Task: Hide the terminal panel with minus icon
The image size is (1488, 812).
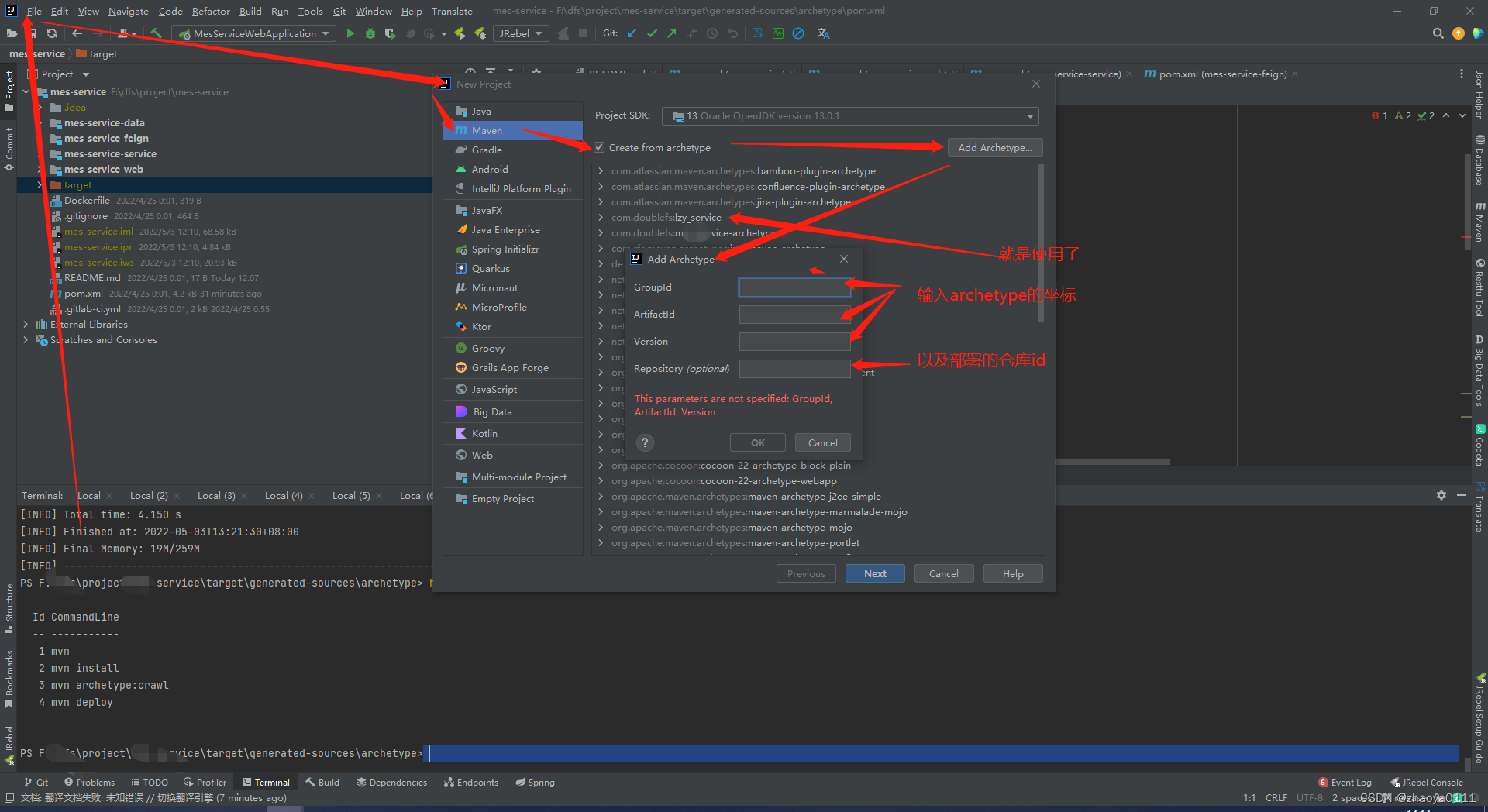Action: point(1462,495)
